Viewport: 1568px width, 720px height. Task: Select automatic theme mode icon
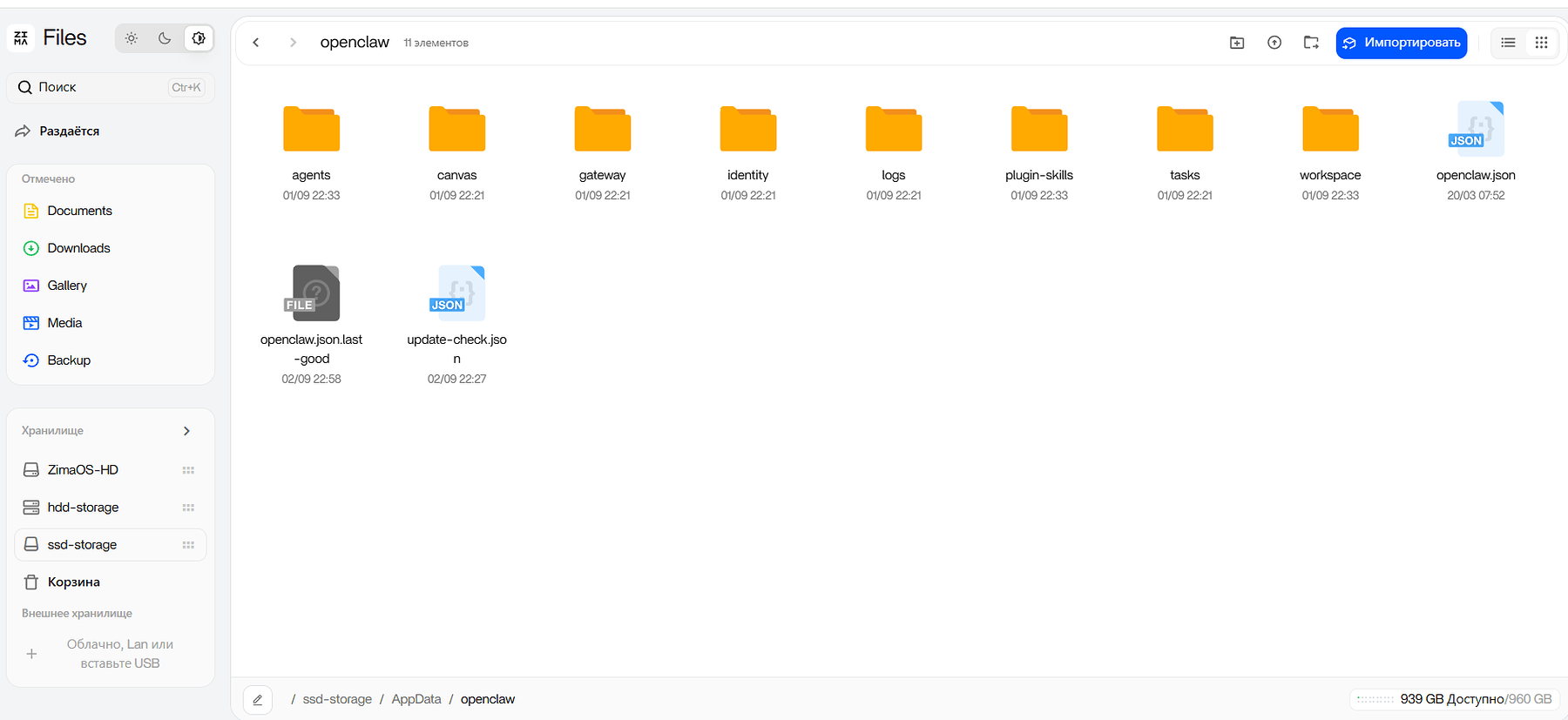tap(199, 38)
